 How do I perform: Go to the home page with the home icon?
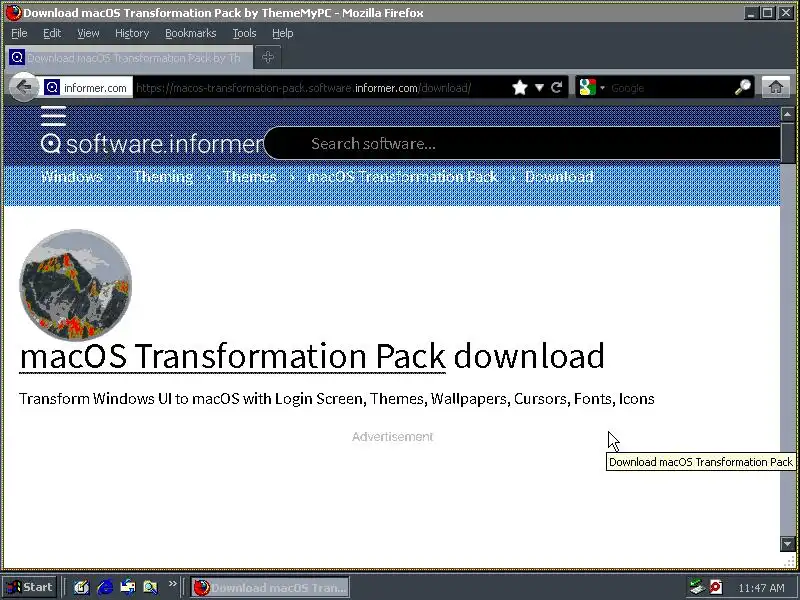776,88
